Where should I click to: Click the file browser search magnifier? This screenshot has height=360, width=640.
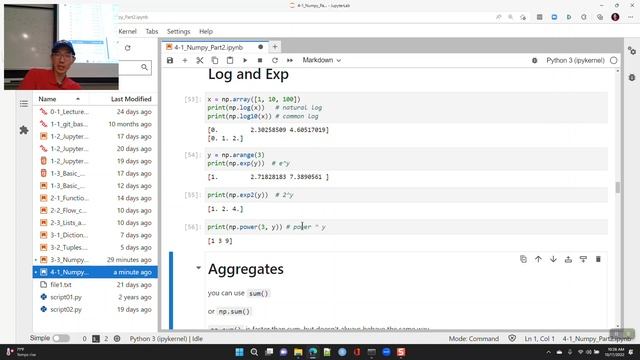pos(144,67)
